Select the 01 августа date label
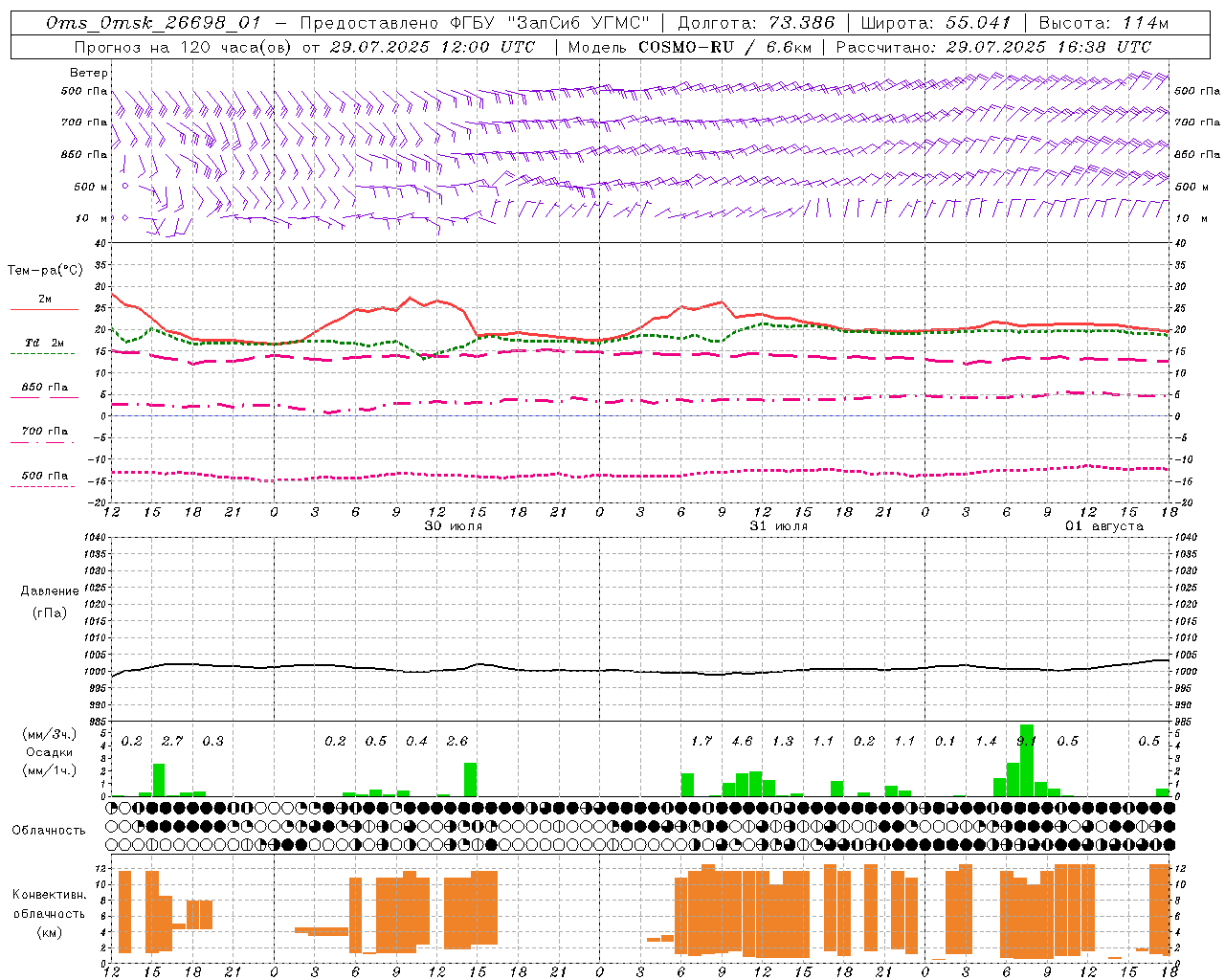This screenshot has height=980, width=1225. click(1104, 526)
